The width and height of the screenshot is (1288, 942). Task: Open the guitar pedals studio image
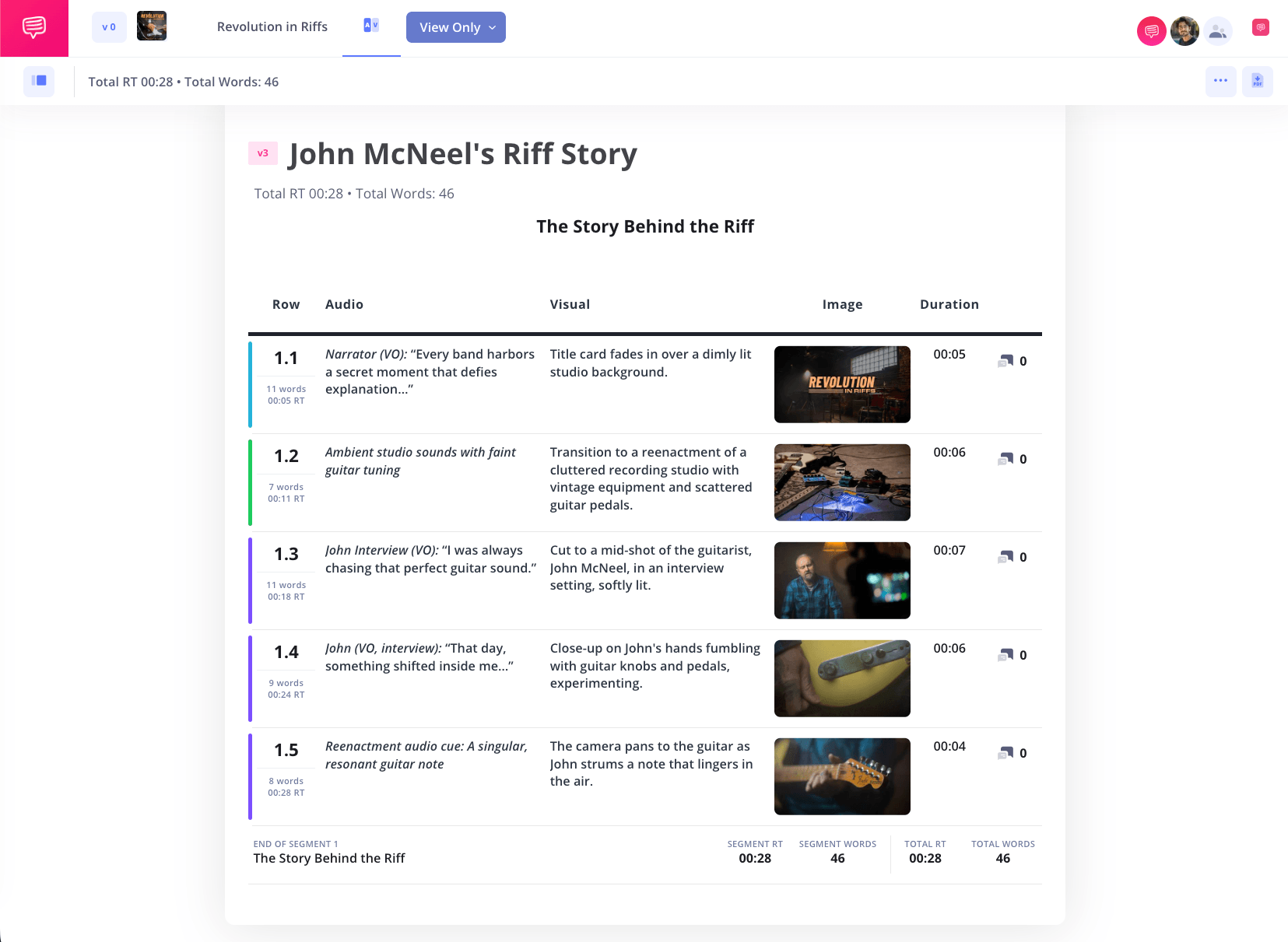point(842,482)
